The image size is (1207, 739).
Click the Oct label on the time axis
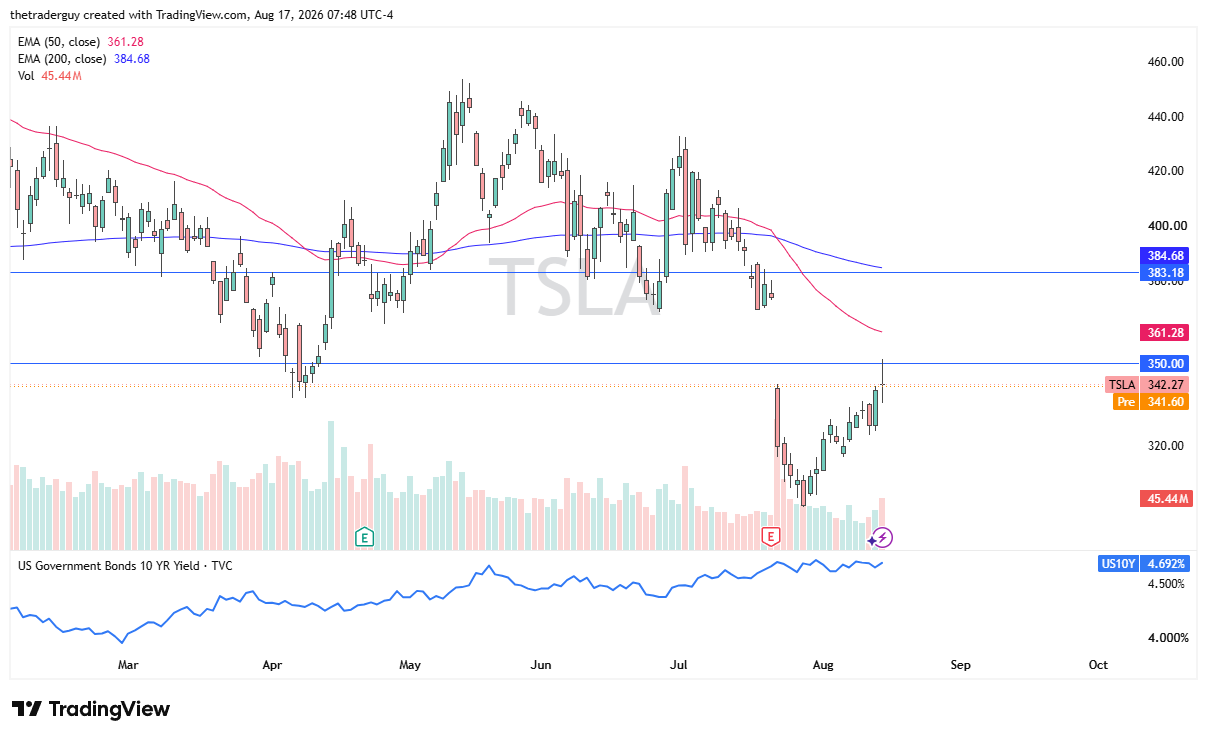pos(1098,665)
